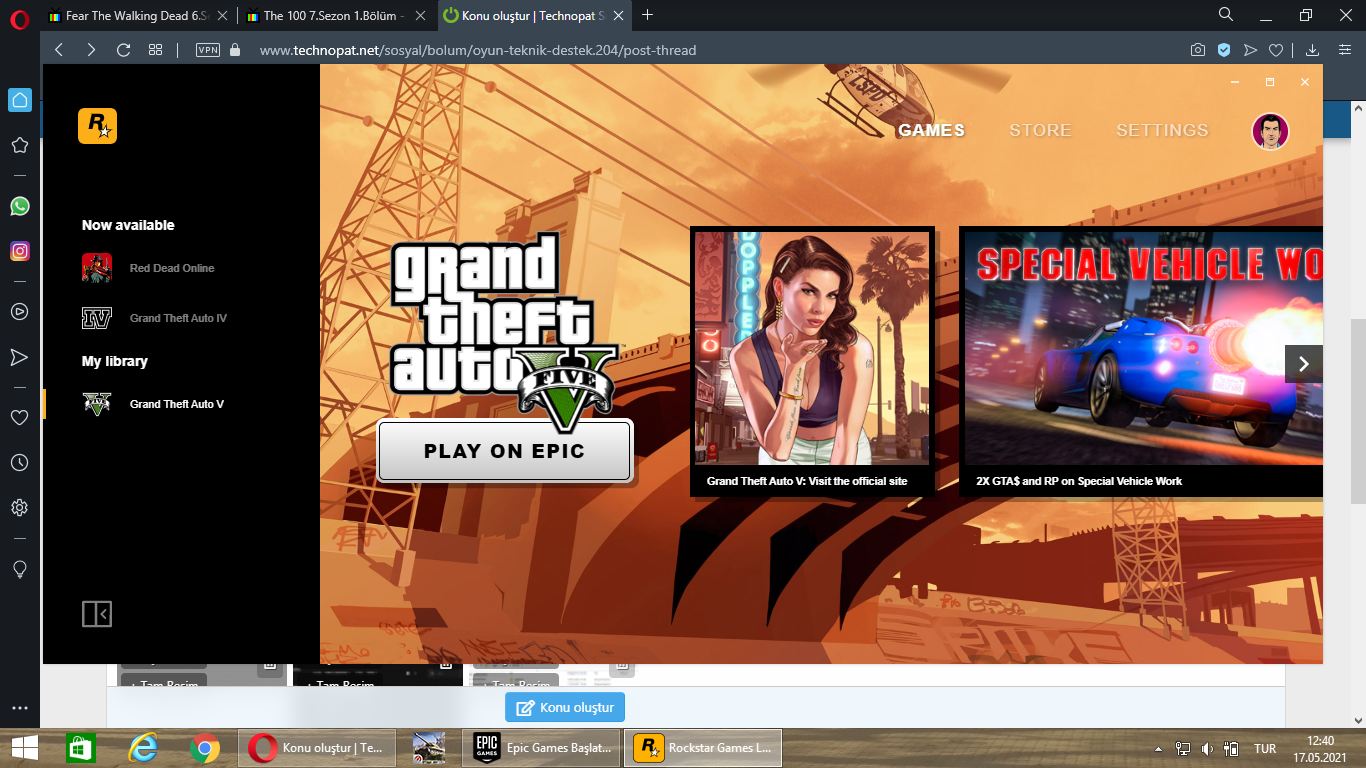Open Opera Easy Setup menu
1366x768 pixels.
1344,50
